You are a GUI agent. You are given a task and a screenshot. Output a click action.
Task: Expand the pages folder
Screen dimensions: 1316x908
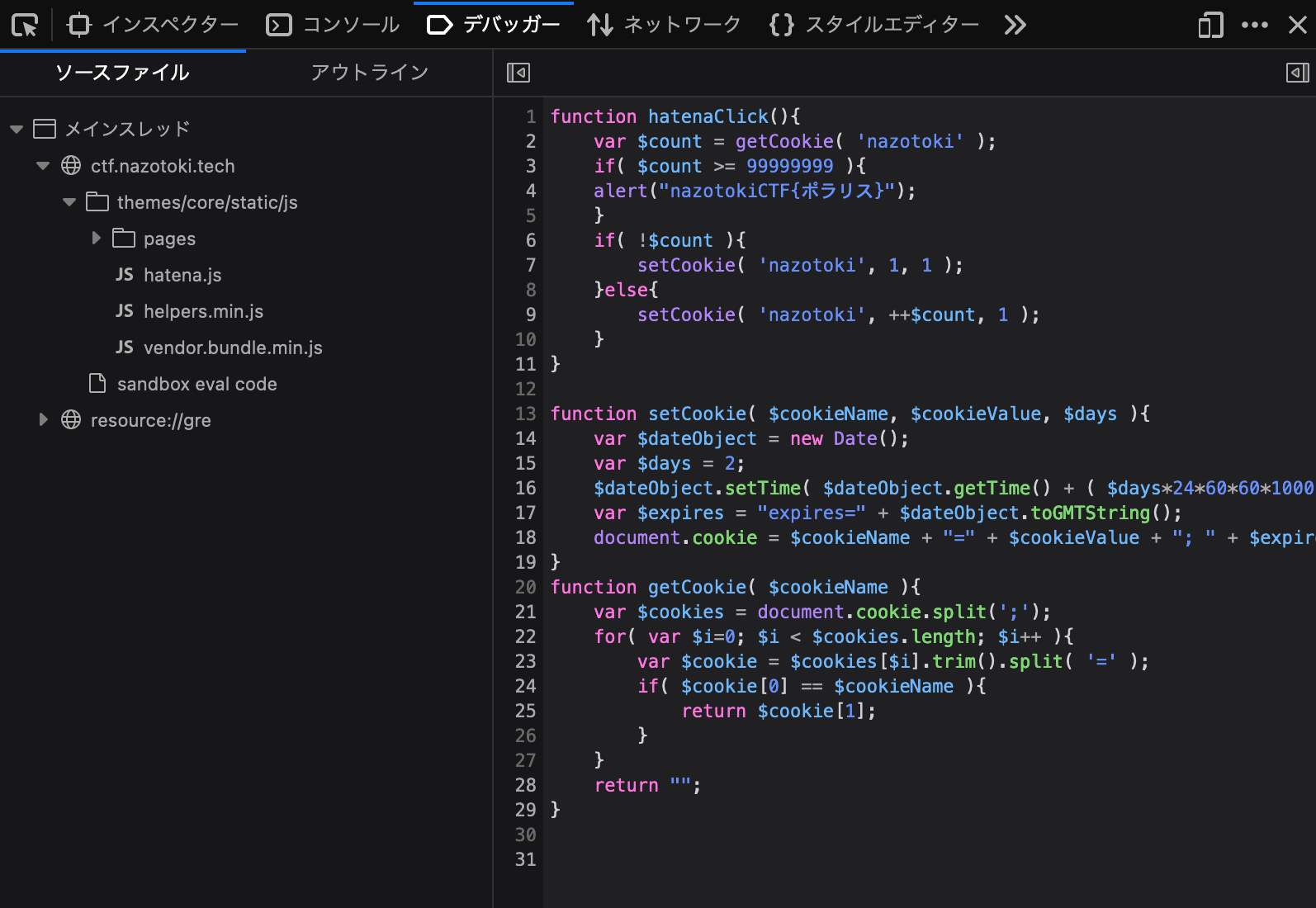click(96, 239)
